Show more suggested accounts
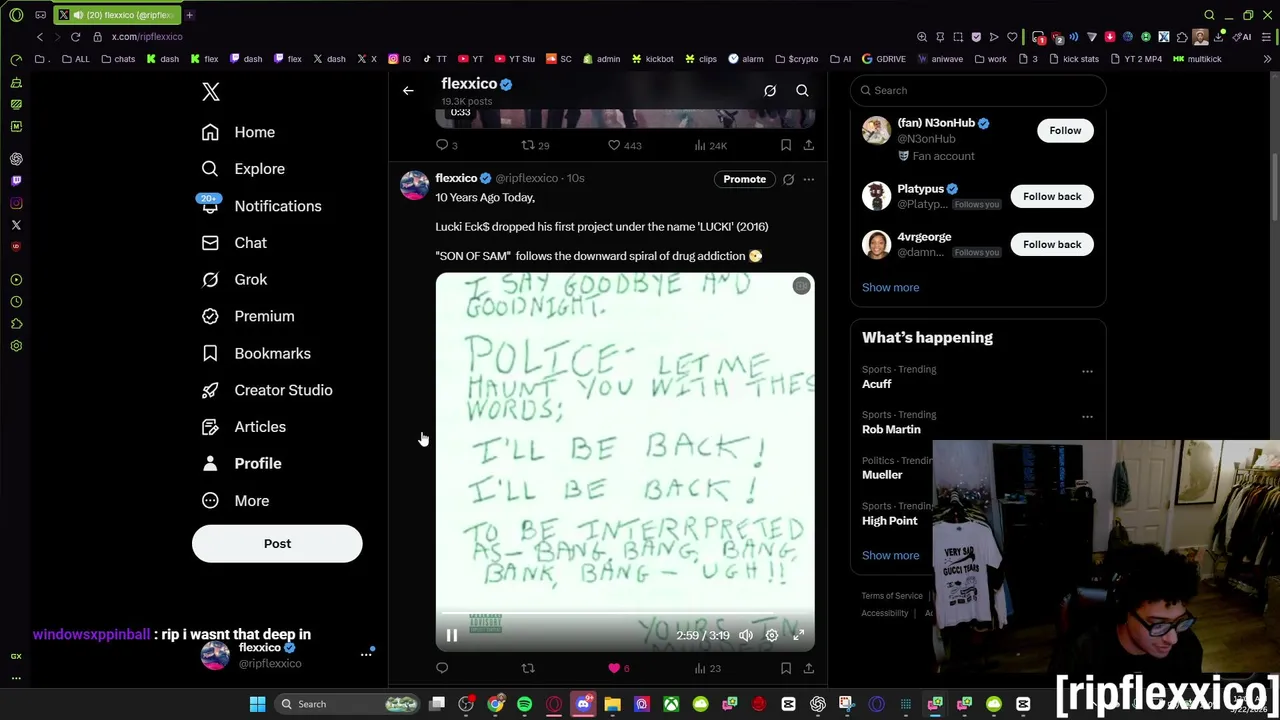This screenshot has height=720, width=1280. pos(890,288)
